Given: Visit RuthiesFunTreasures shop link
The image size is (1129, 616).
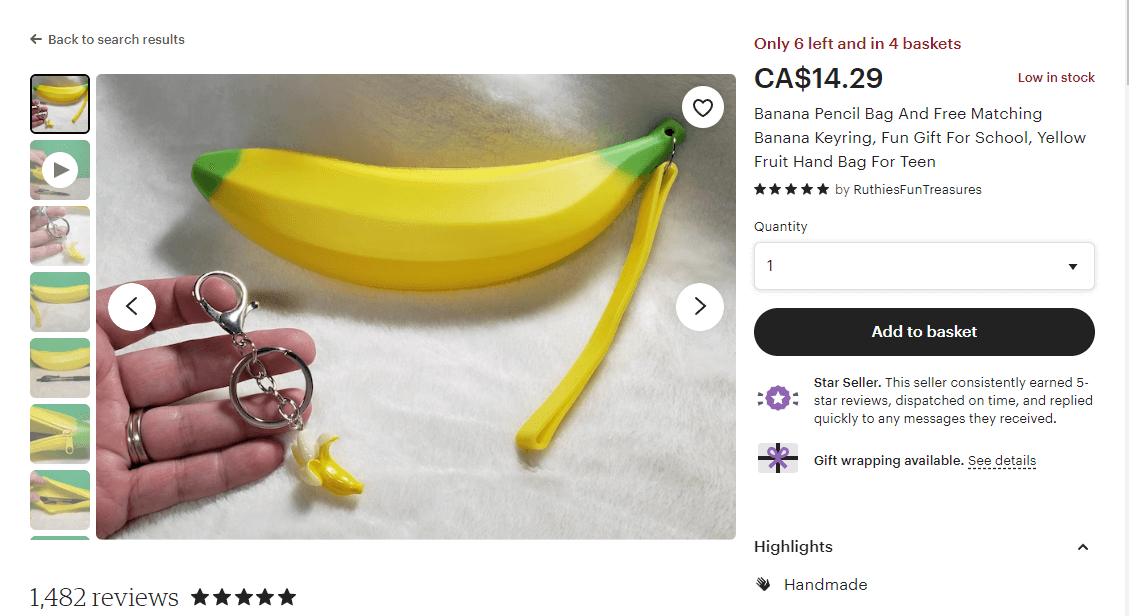Looking at the screenshot, I should [x=917, y=189].
